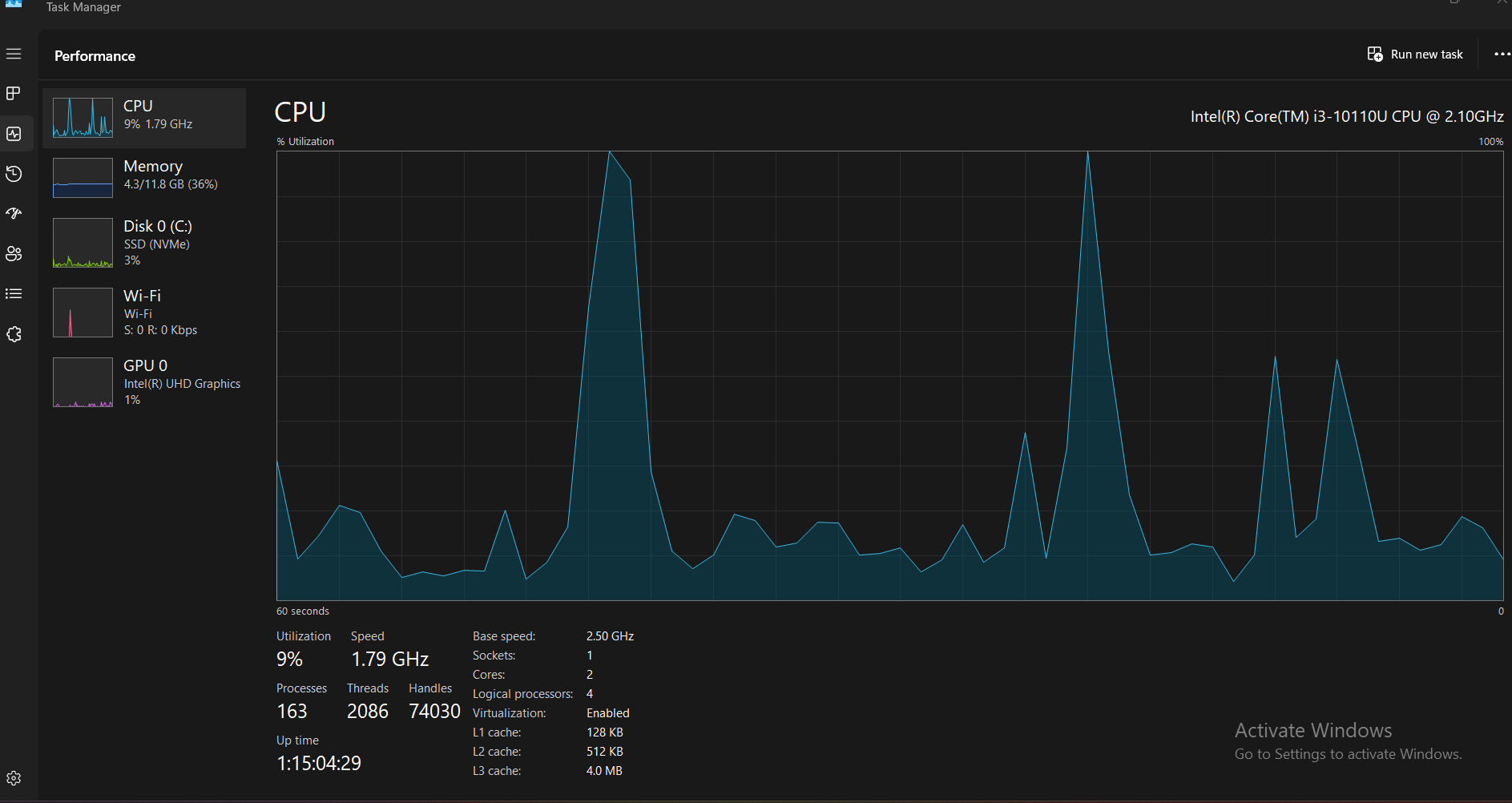Select the CPU performance item

click(144, 118)
